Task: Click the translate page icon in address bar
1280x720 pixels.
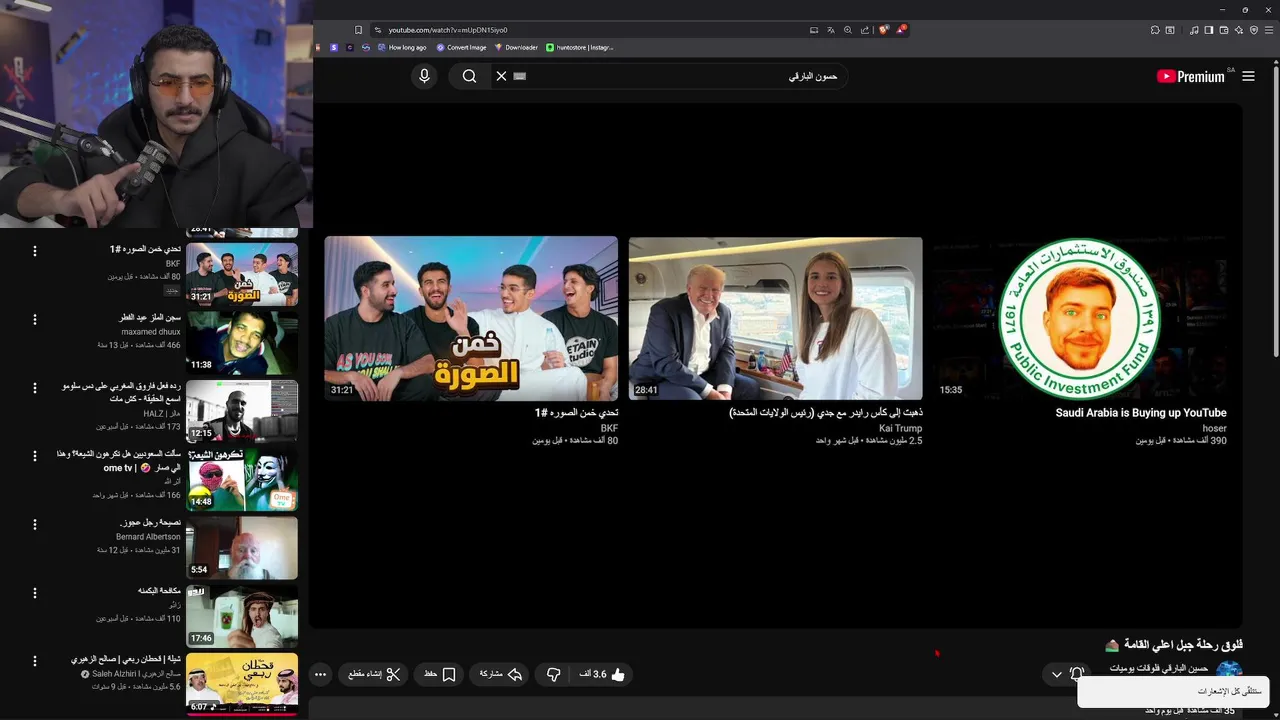Action: [831, 30]
